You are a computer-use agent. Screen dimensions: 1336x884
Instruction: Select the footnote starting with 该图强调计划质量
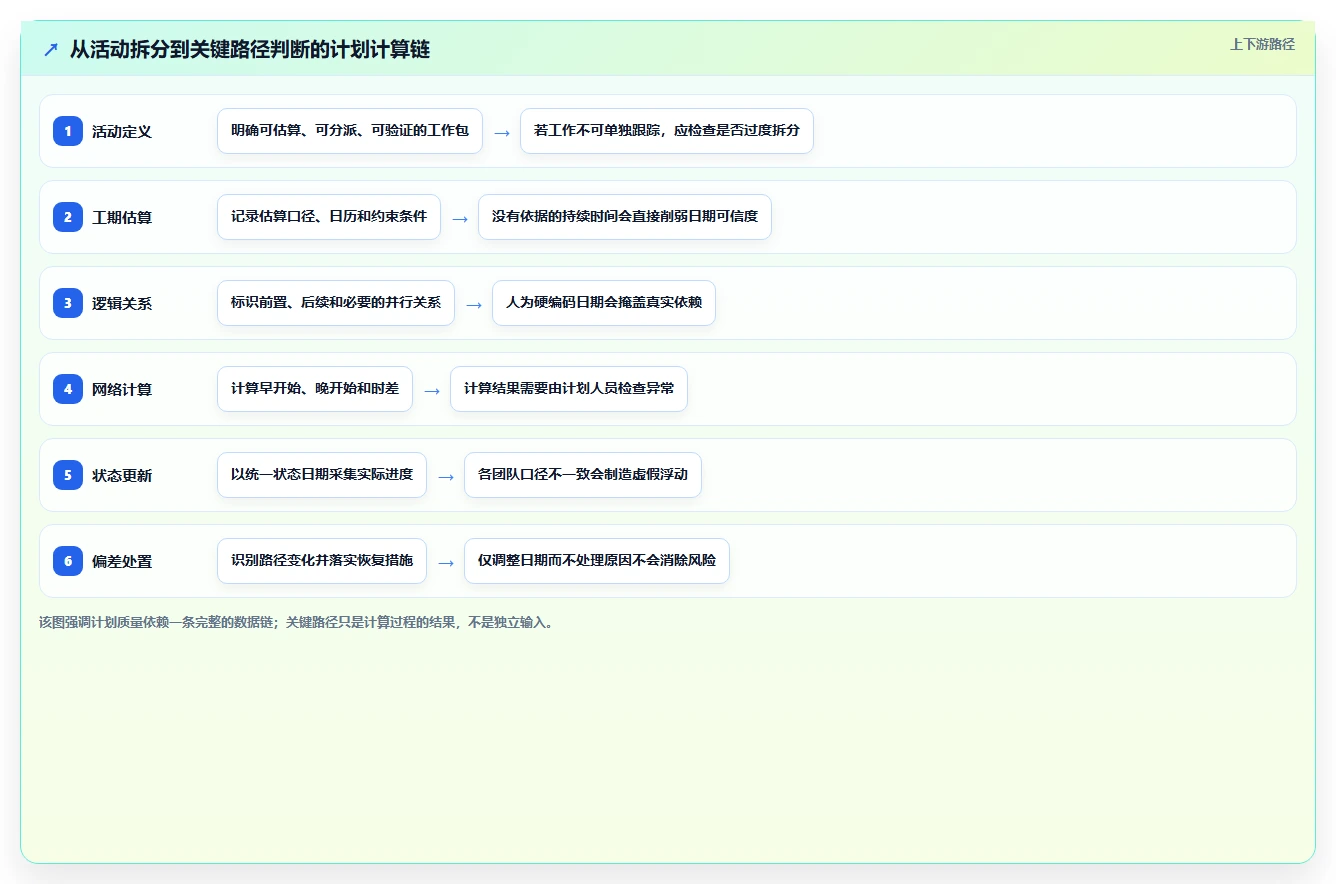click(296, 622)
